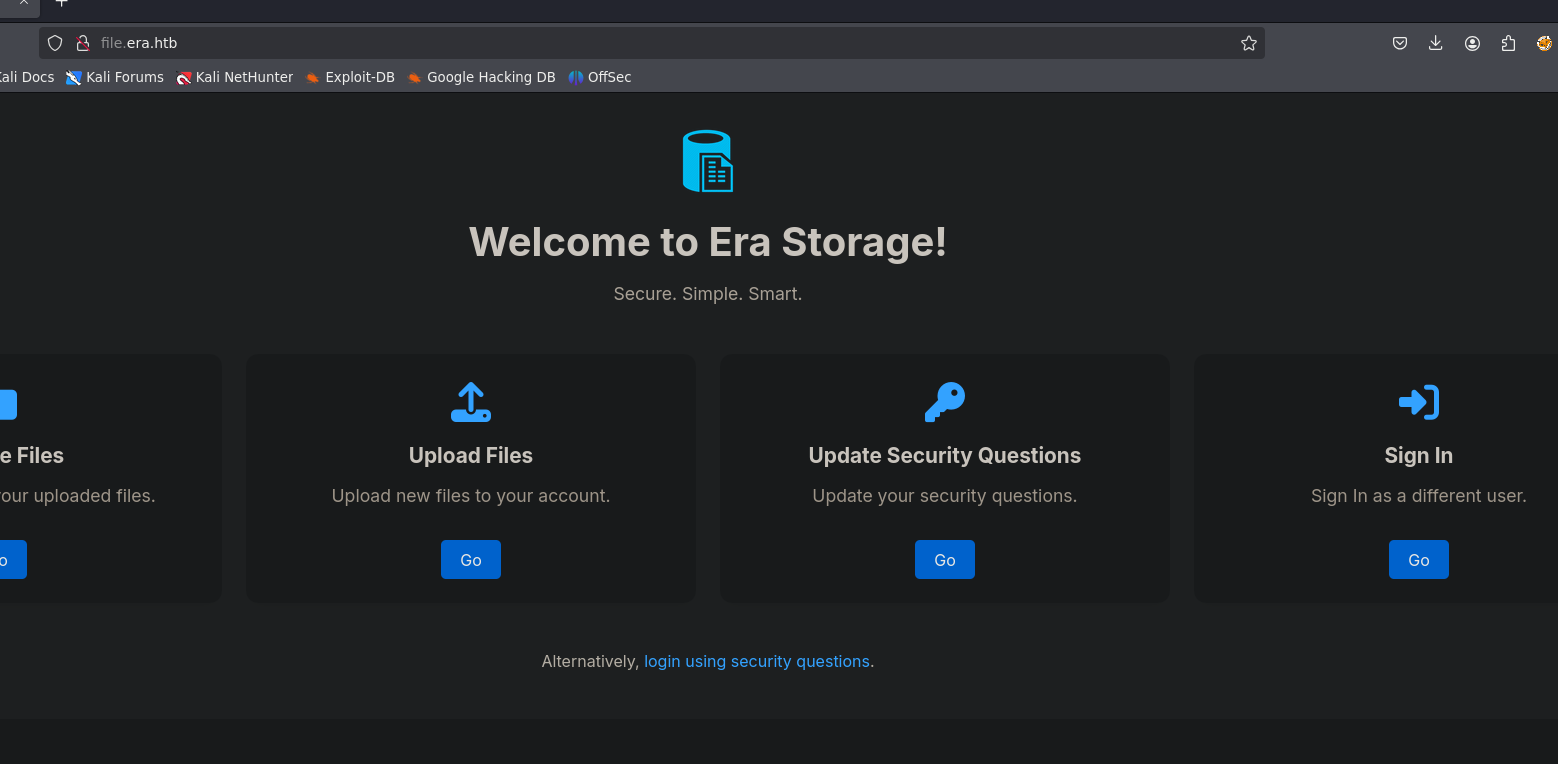Click the Sign In arrow icon
The width and height of the screenshot is (1558, 764).
point(1419,402)
